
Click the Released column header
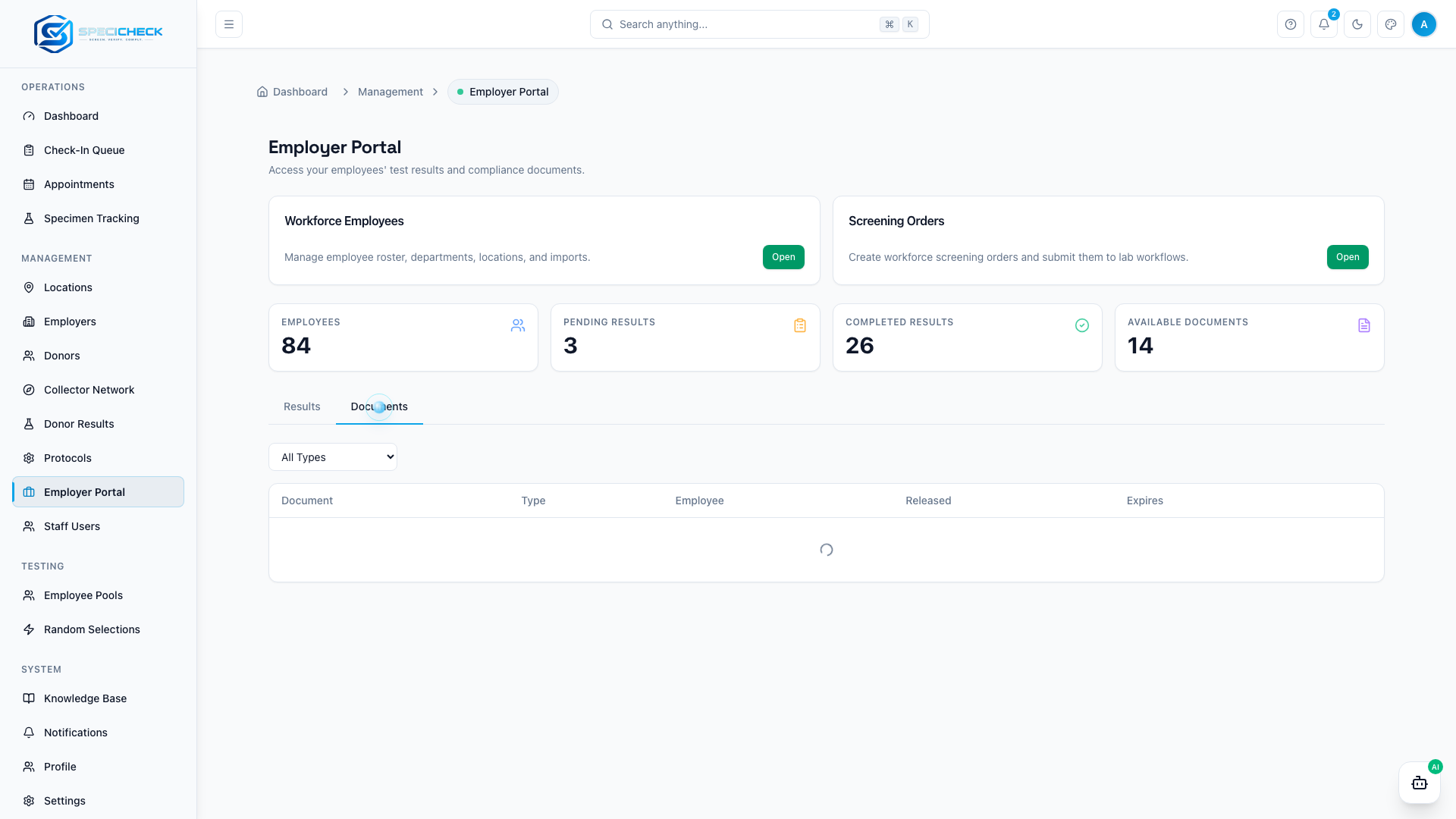(928, 500)
